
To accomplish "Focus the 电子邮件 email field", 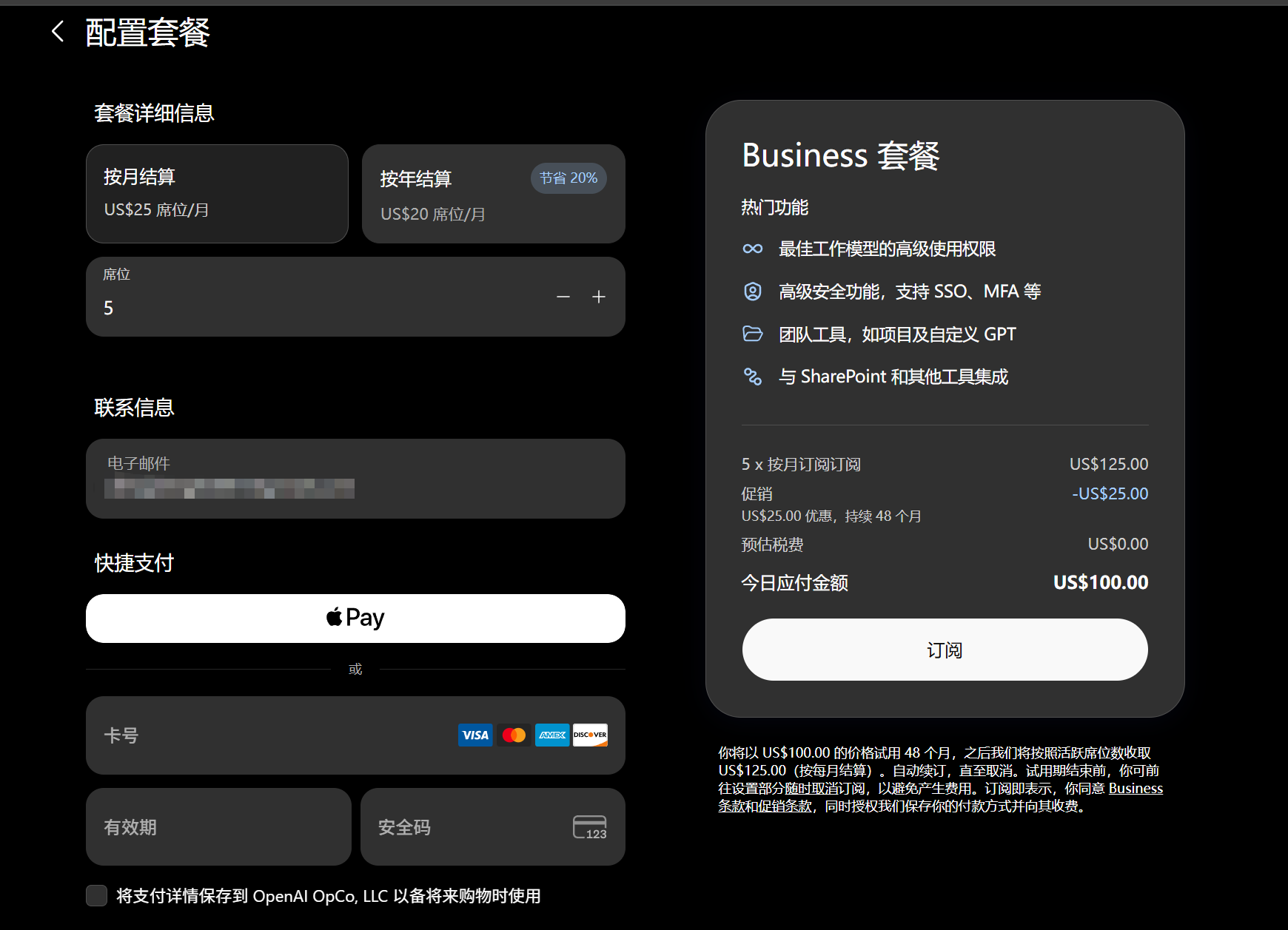I will 355,479.
